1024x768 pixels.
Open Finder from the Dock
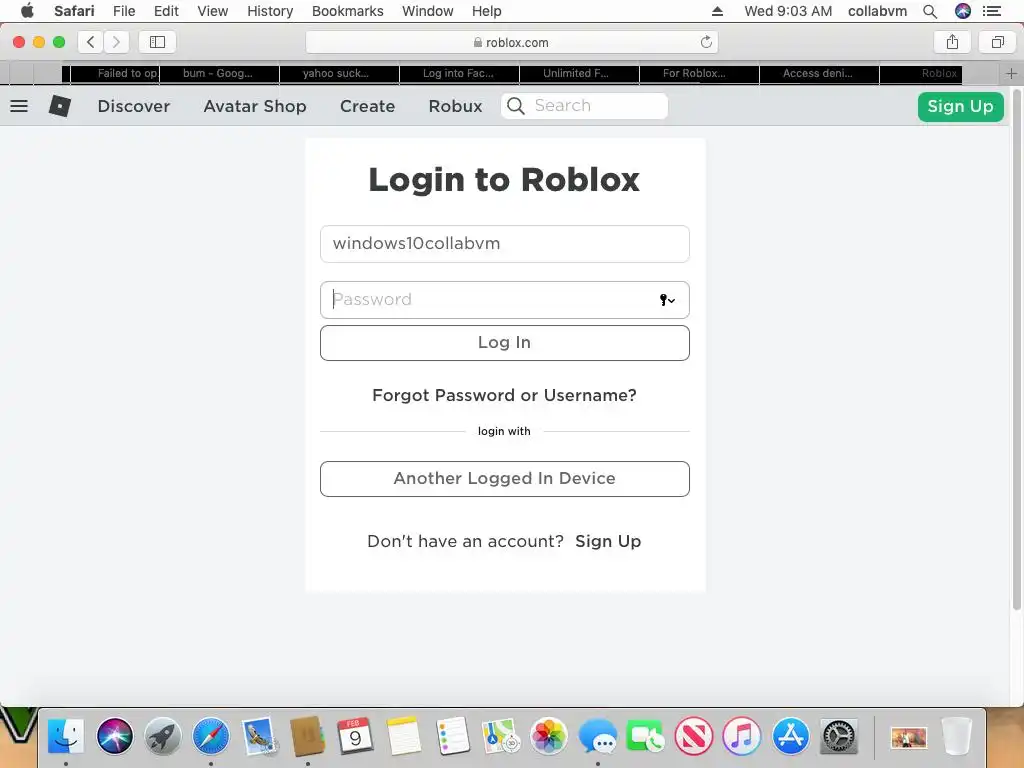[66, 736]
